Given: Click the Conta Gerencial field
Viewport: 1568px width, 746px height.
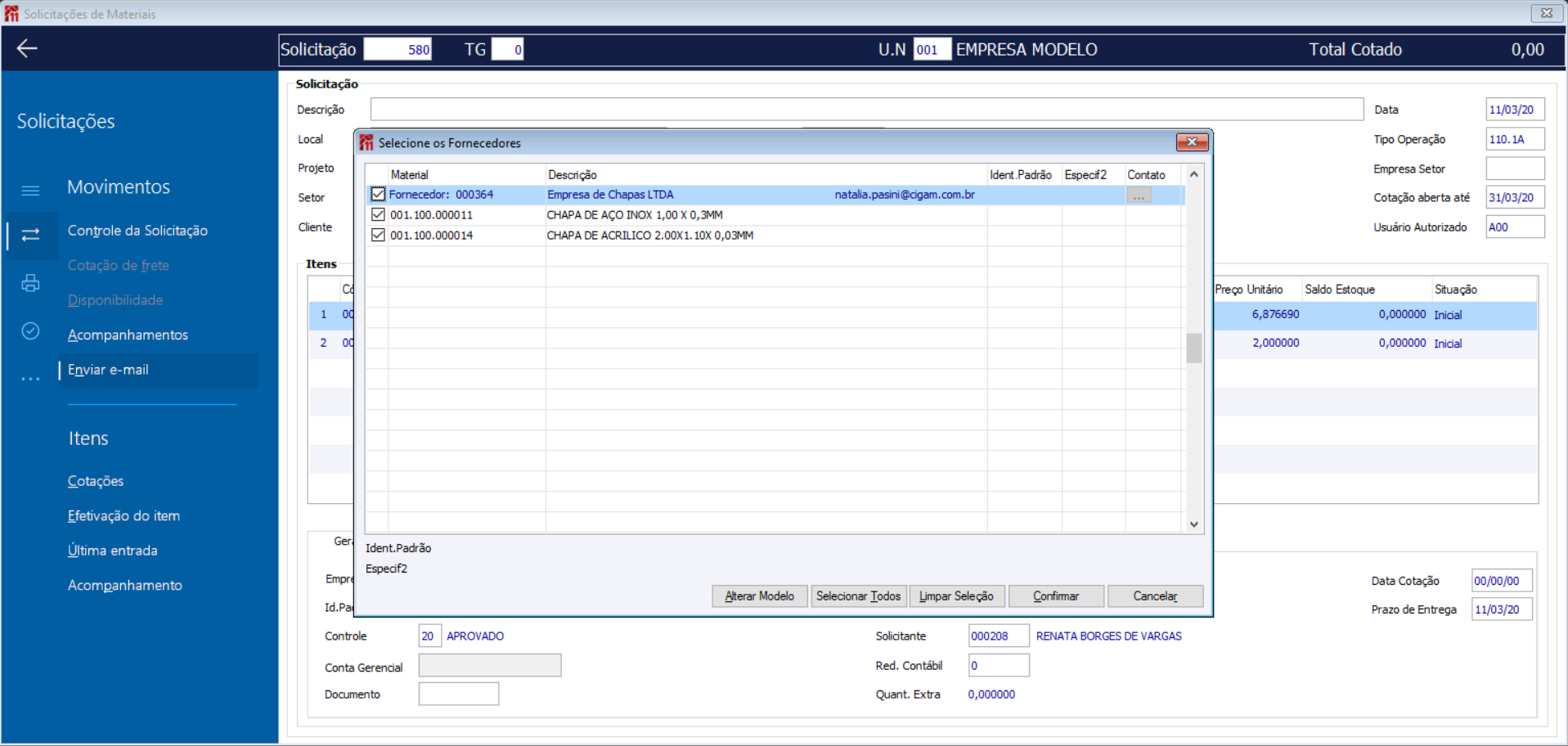Looking at the screenshot, I should point(490,665).
